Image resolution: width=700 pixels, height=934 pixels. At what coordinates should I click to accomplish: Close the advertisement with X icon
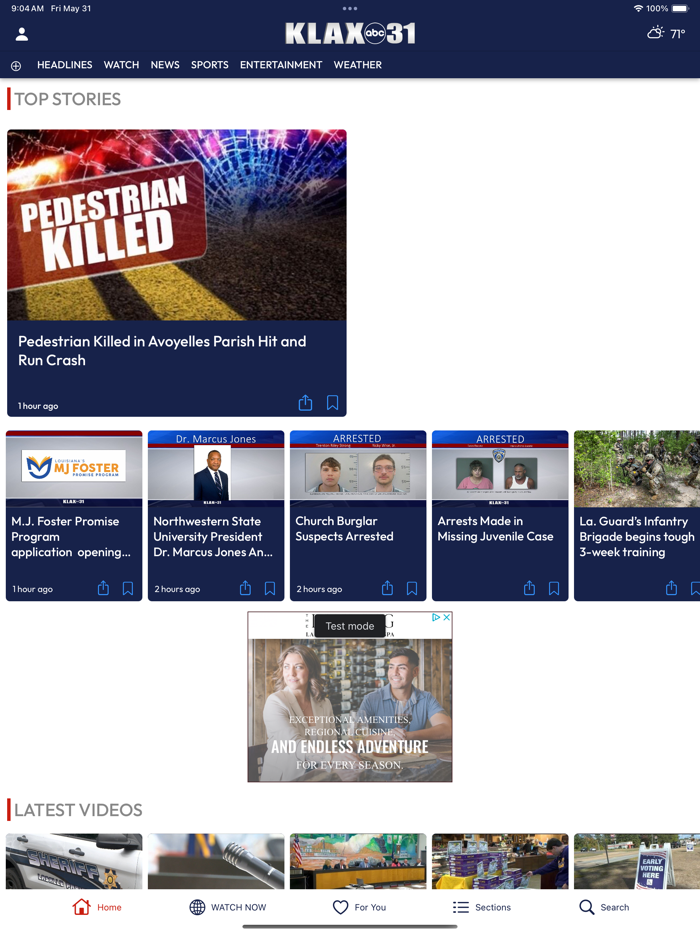tap(446, 618)
